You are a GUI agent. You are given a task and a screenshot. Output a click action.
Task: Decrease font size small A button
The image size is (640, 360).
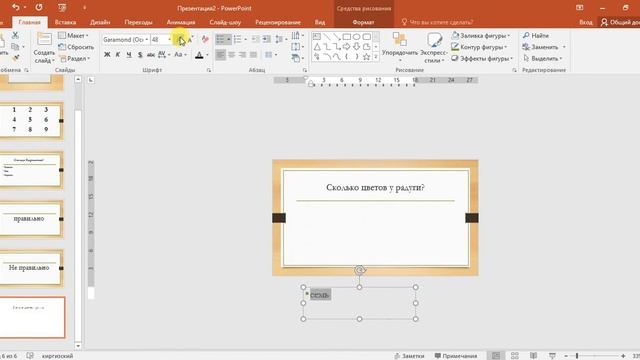[x=190, y=40]
